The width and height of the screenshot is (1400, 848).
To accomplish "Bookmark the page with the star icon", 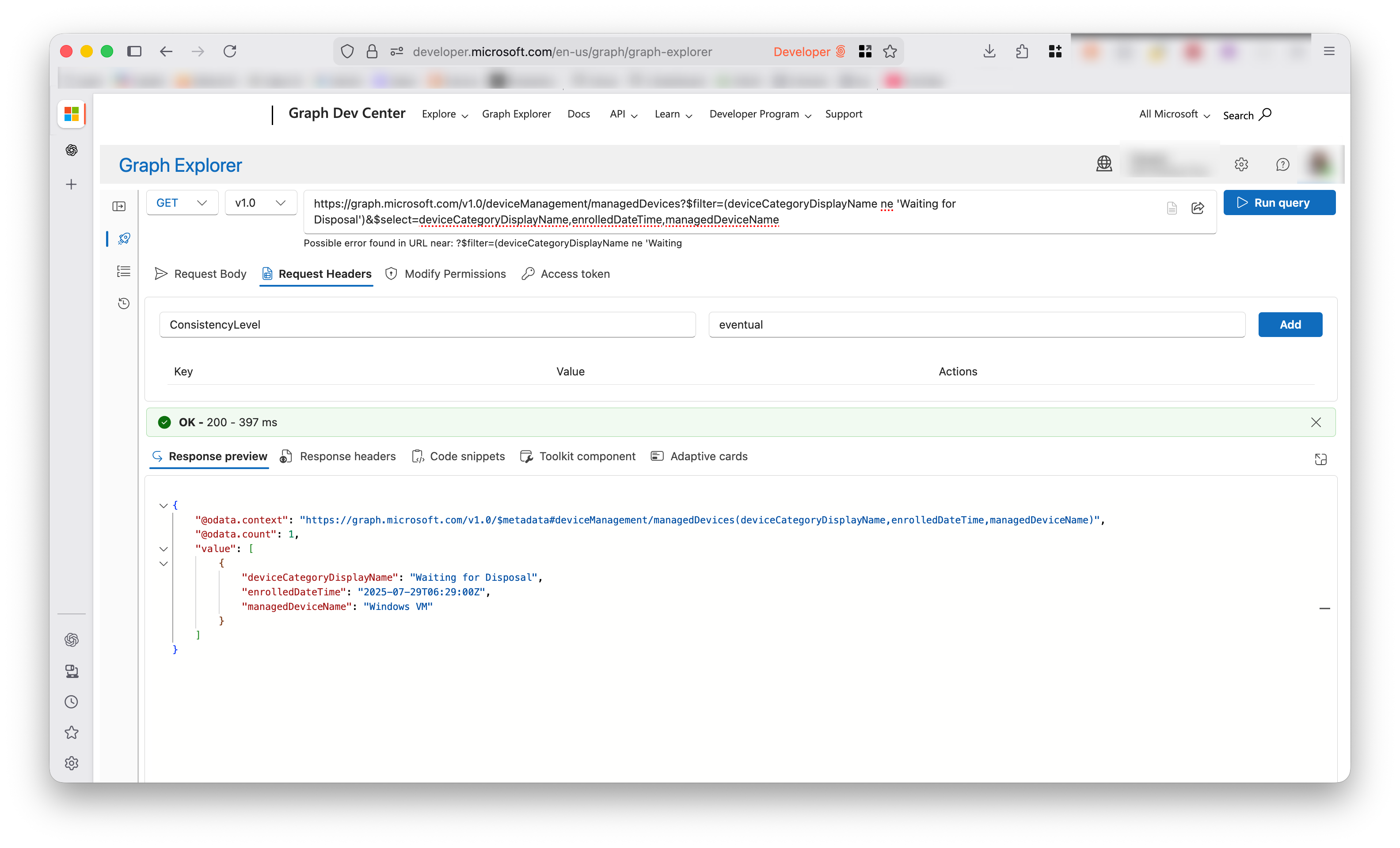I will 890,52.
